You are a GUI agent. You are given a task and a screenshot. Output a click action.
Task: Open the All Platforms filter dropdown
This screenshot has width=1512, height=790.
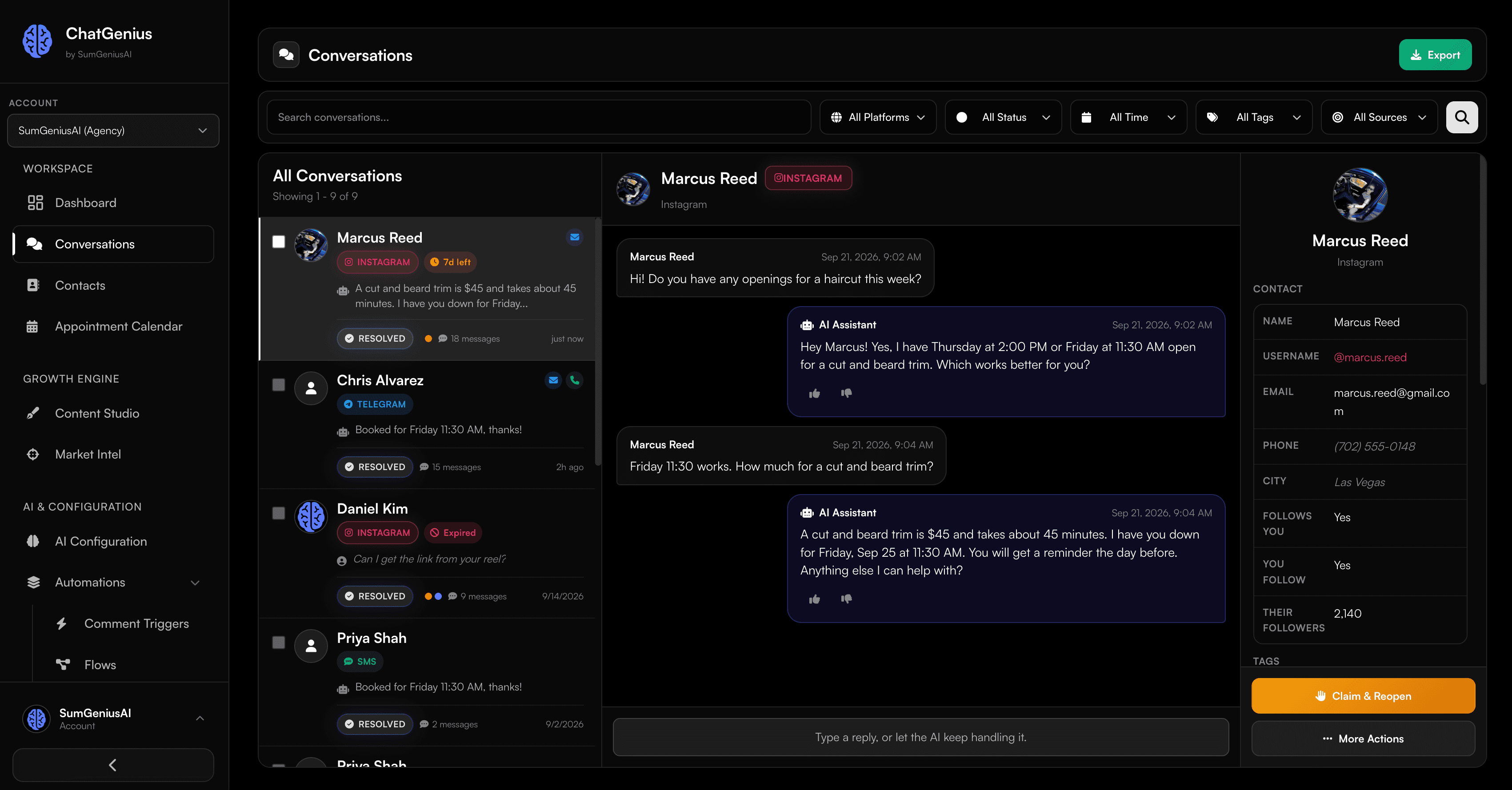click(878, 117)
